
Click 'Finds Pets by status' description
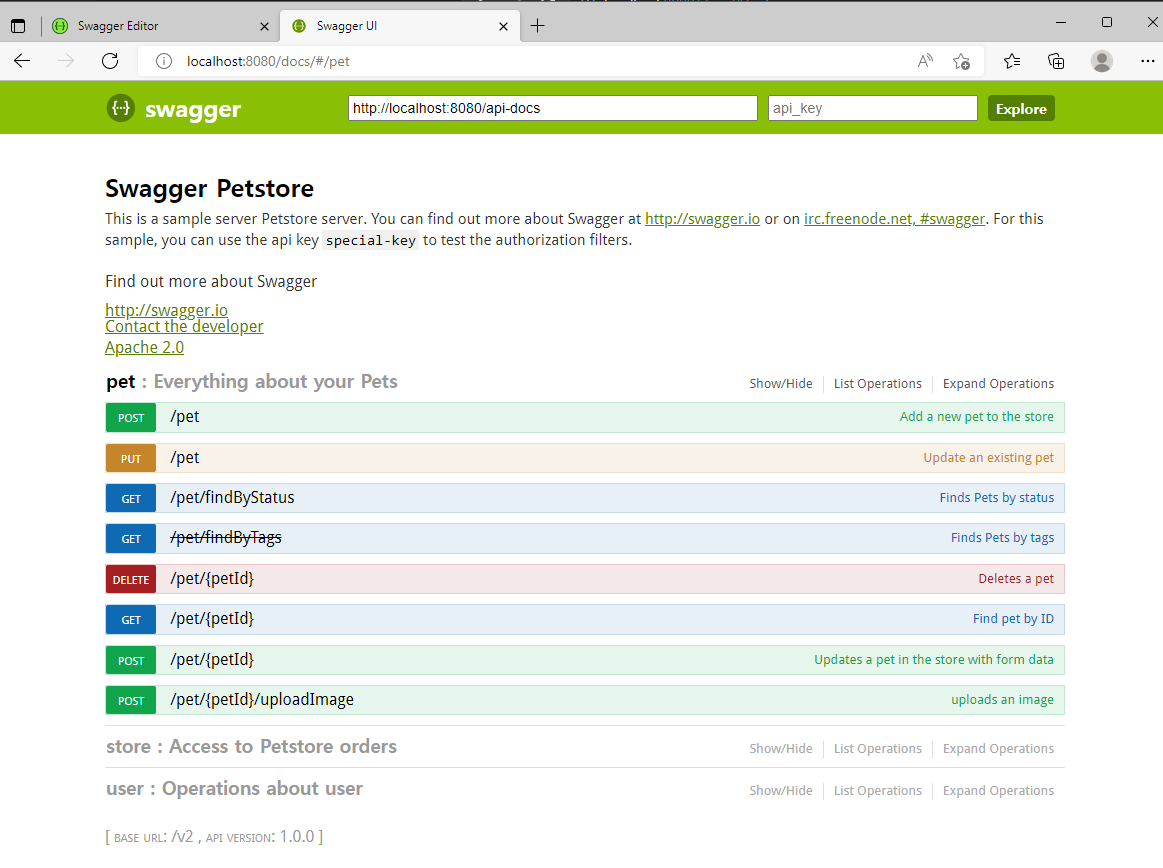click(996, 498)
